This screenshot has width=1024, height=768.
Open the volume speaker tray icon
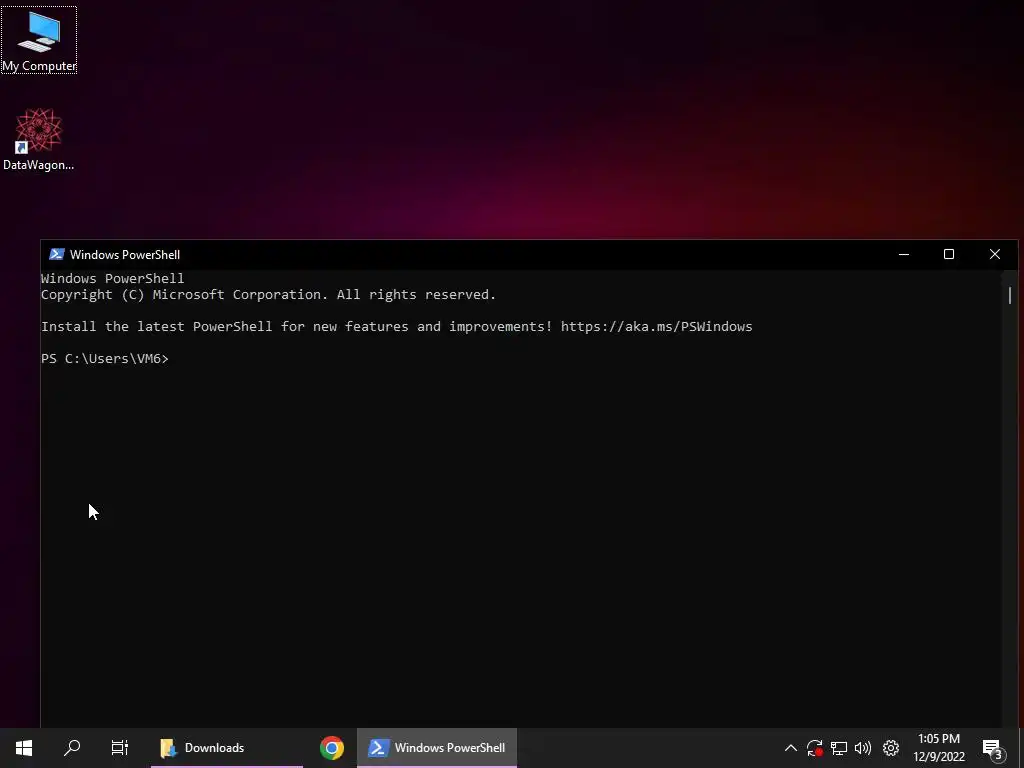(863, 748)
